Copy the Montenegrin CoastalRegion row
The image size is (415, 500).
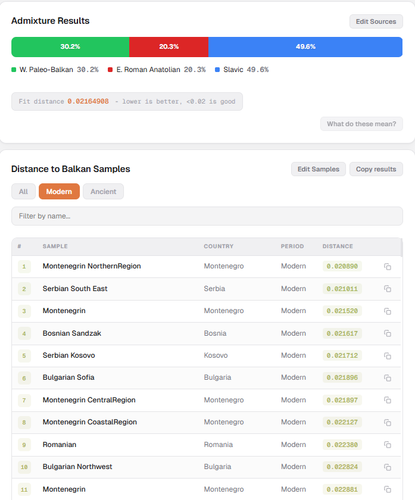tap(387, 422)
